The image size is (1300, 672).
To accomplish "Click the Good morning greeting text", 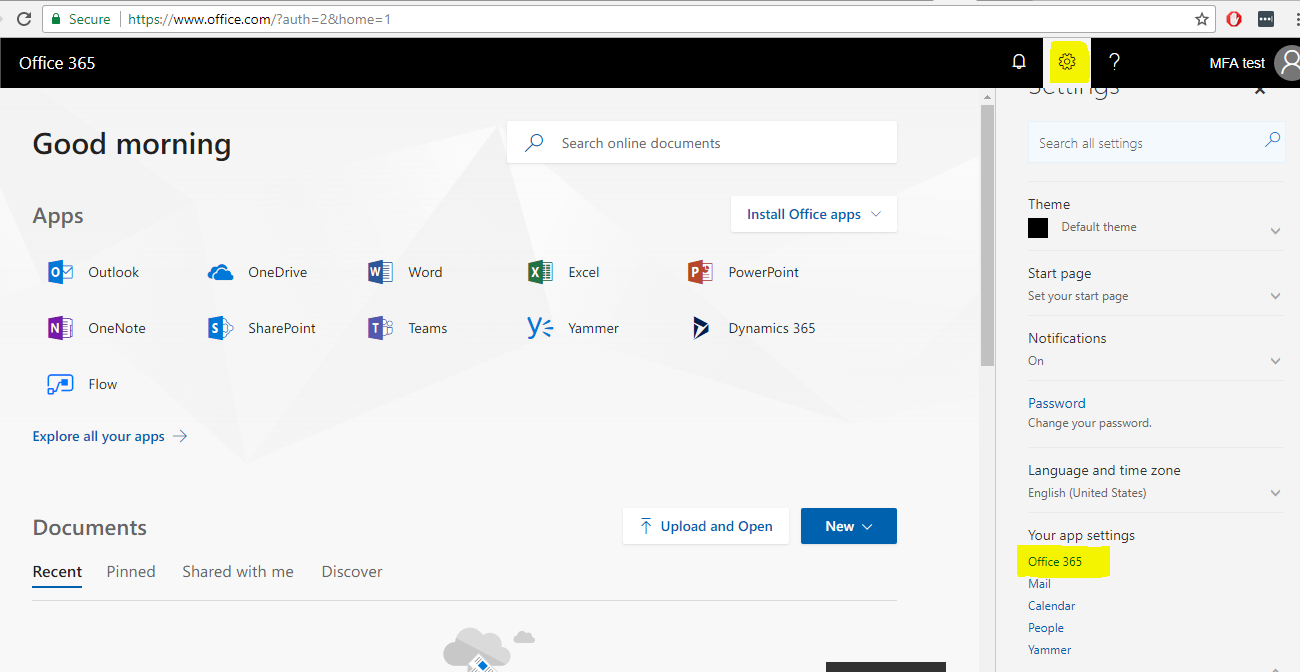I will point(132,144).
